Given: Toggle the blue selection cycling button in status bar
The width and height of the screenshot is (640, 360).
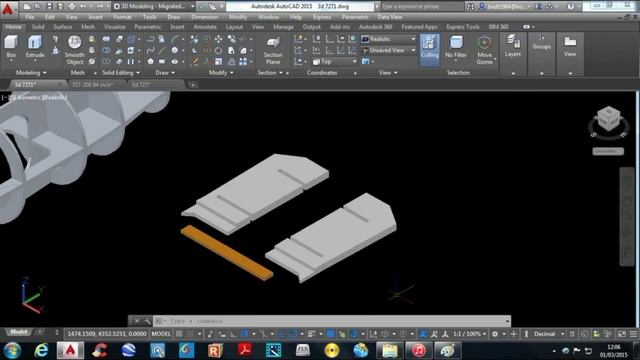Looking at the screenshot, I should point(330,334).
